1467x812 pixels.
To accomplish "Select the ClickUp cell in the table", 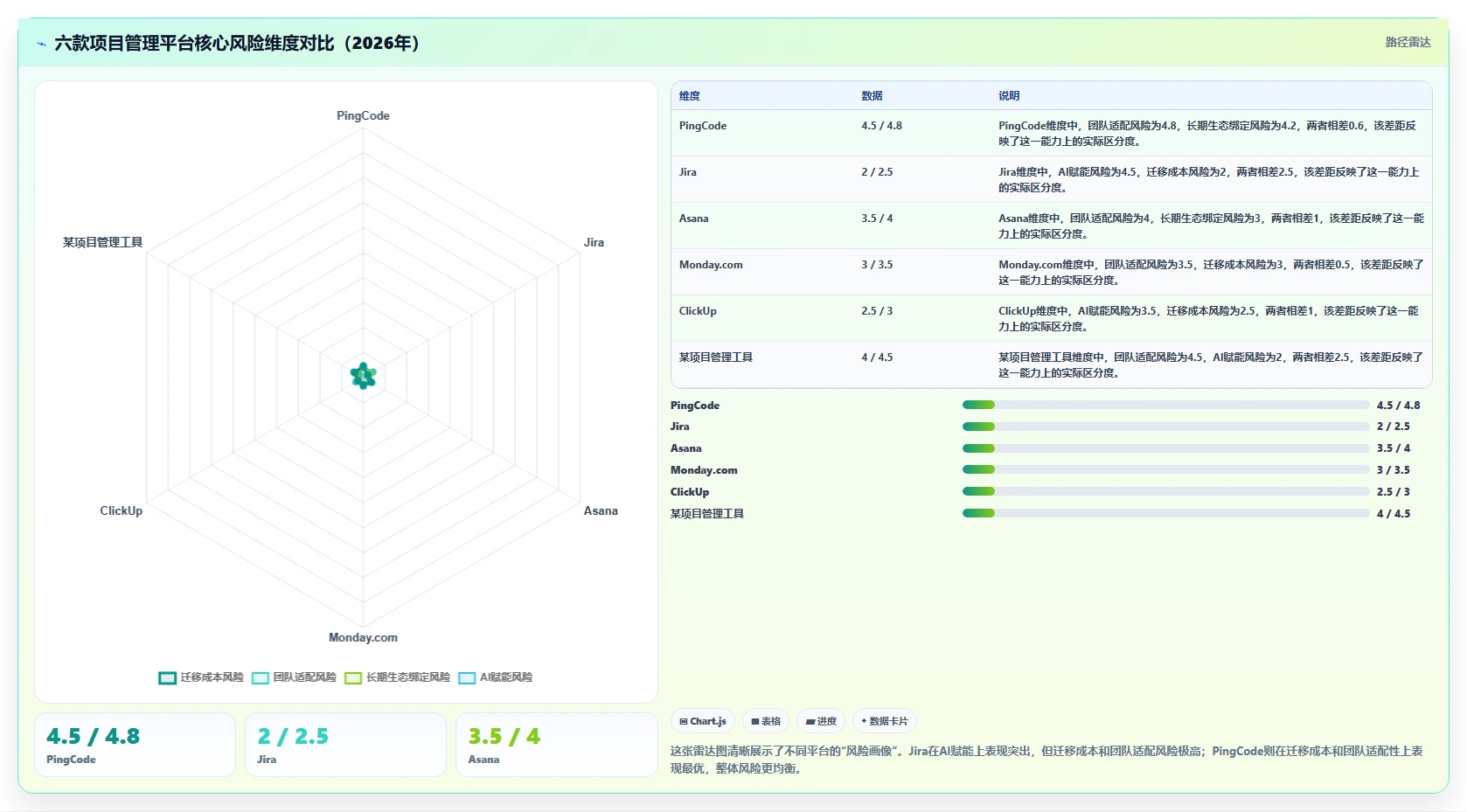I will point(698,311).
